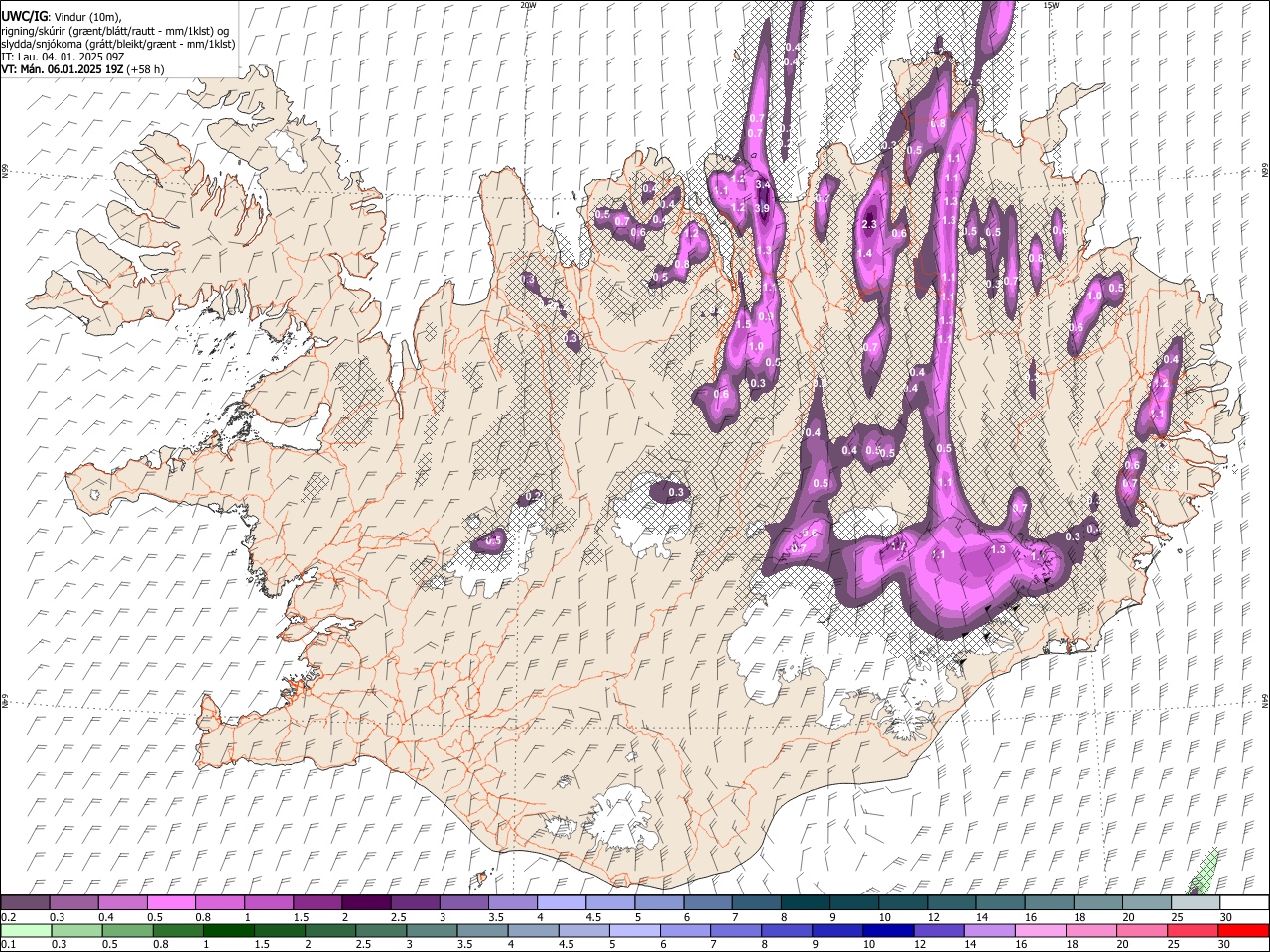The height and width of the screenshot is (952, 1270).
Task: Click the dark purple 2 legend swatch
Action: (x=365, y=902)
